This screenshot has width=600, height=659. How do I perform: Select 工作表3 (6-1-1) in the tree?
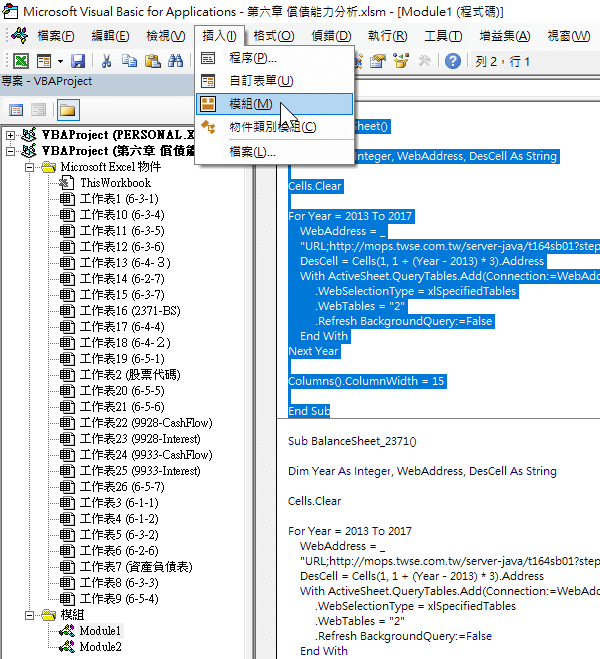[x=119, y=503]
